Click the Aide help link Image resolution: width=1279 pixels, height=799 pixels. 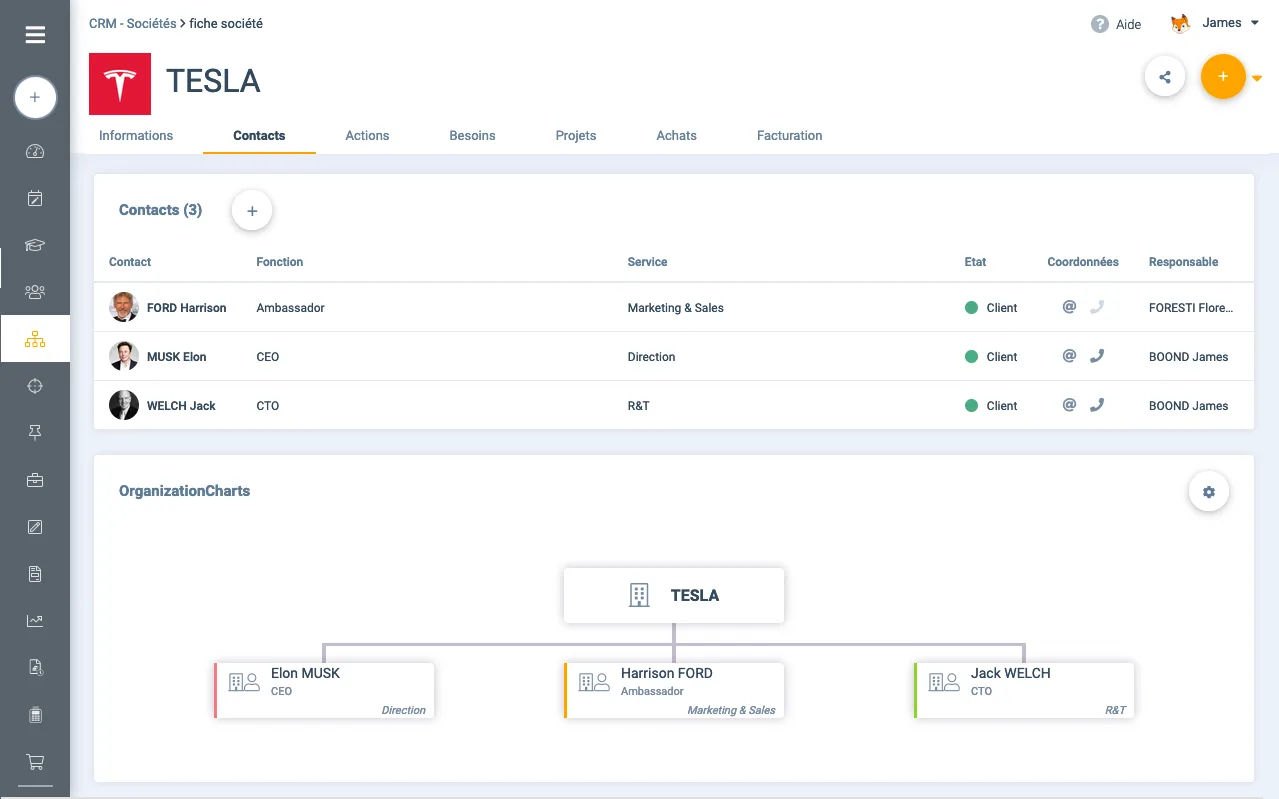1129,25
